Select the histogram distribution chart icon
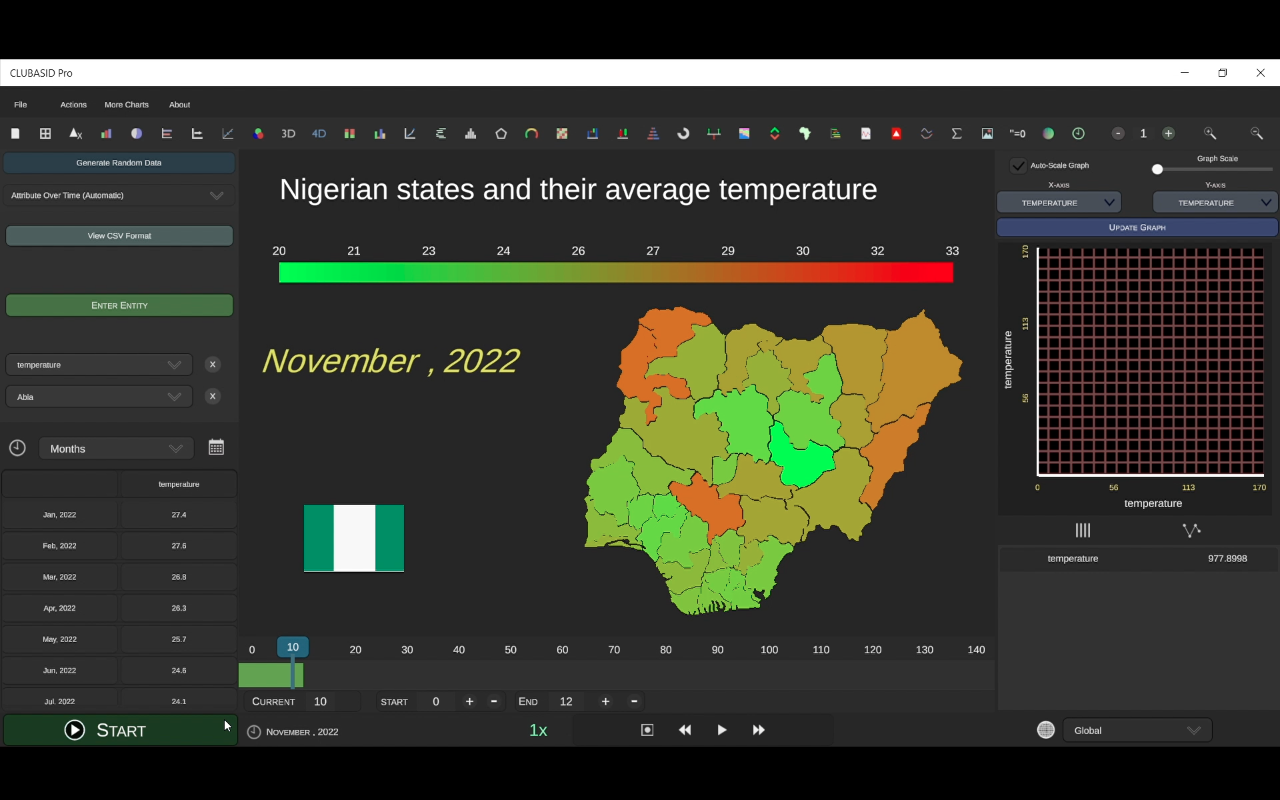Viewport: 1280px width, 800px height. tap(470, 133)
